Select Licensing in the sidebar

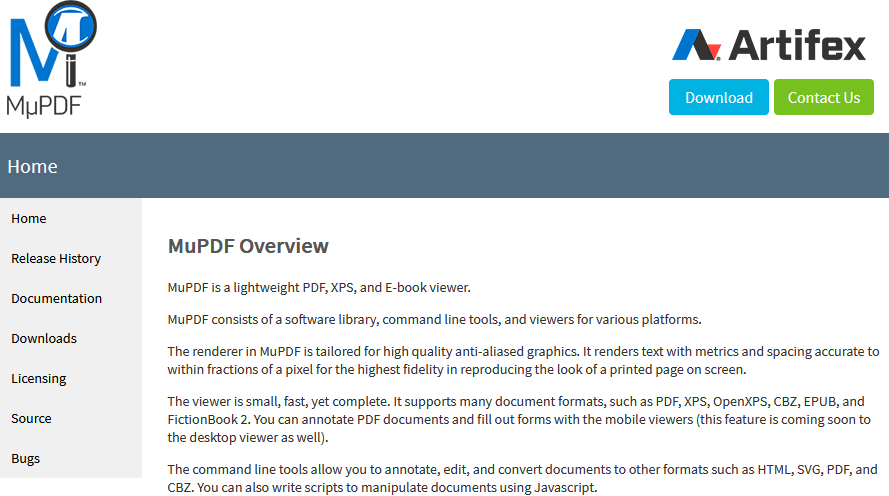pyautogui.click(x=39, y=378)
